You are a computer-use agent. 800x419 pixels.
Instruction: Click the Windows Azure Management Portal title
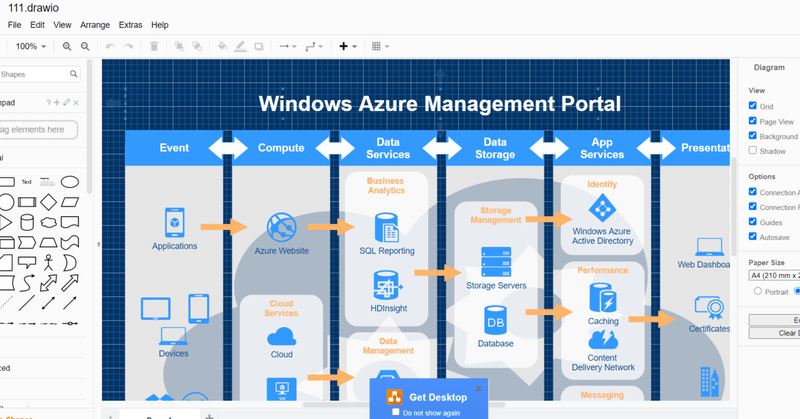440,104
